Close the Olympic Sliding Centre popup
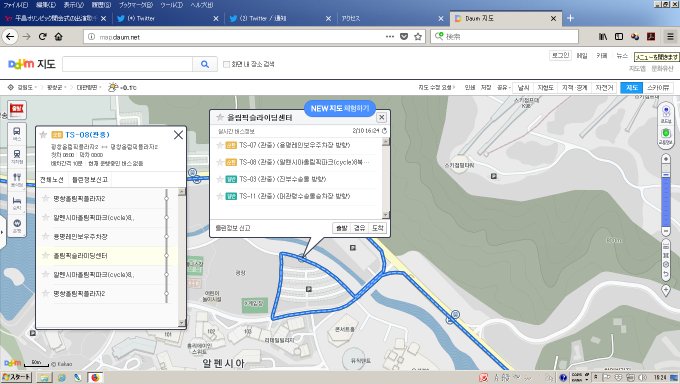Screen dimensions: 680x384 tap(381, 117)
